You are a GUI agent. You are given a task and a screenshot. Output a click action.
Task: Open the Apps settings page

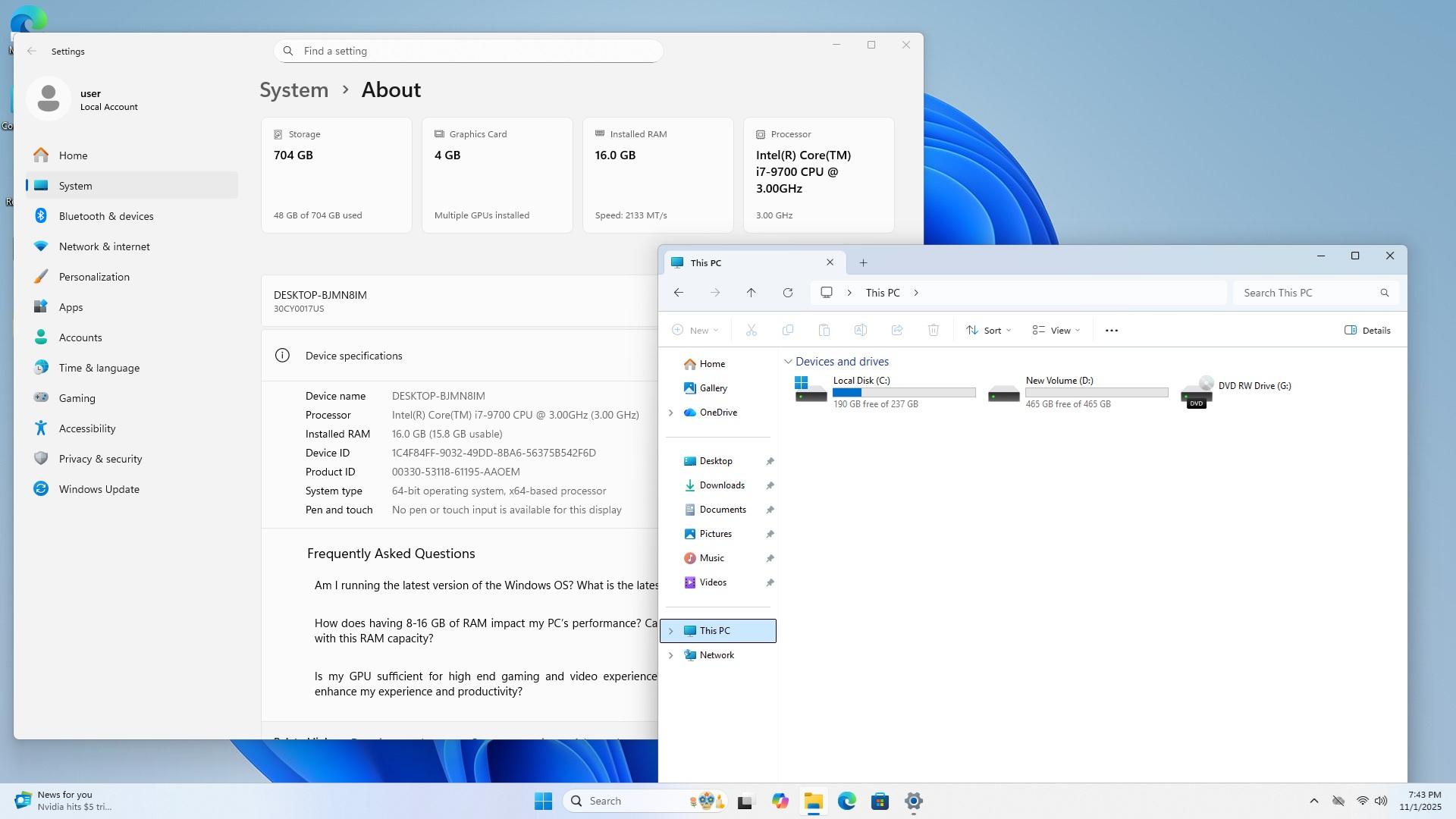point(132,307)
